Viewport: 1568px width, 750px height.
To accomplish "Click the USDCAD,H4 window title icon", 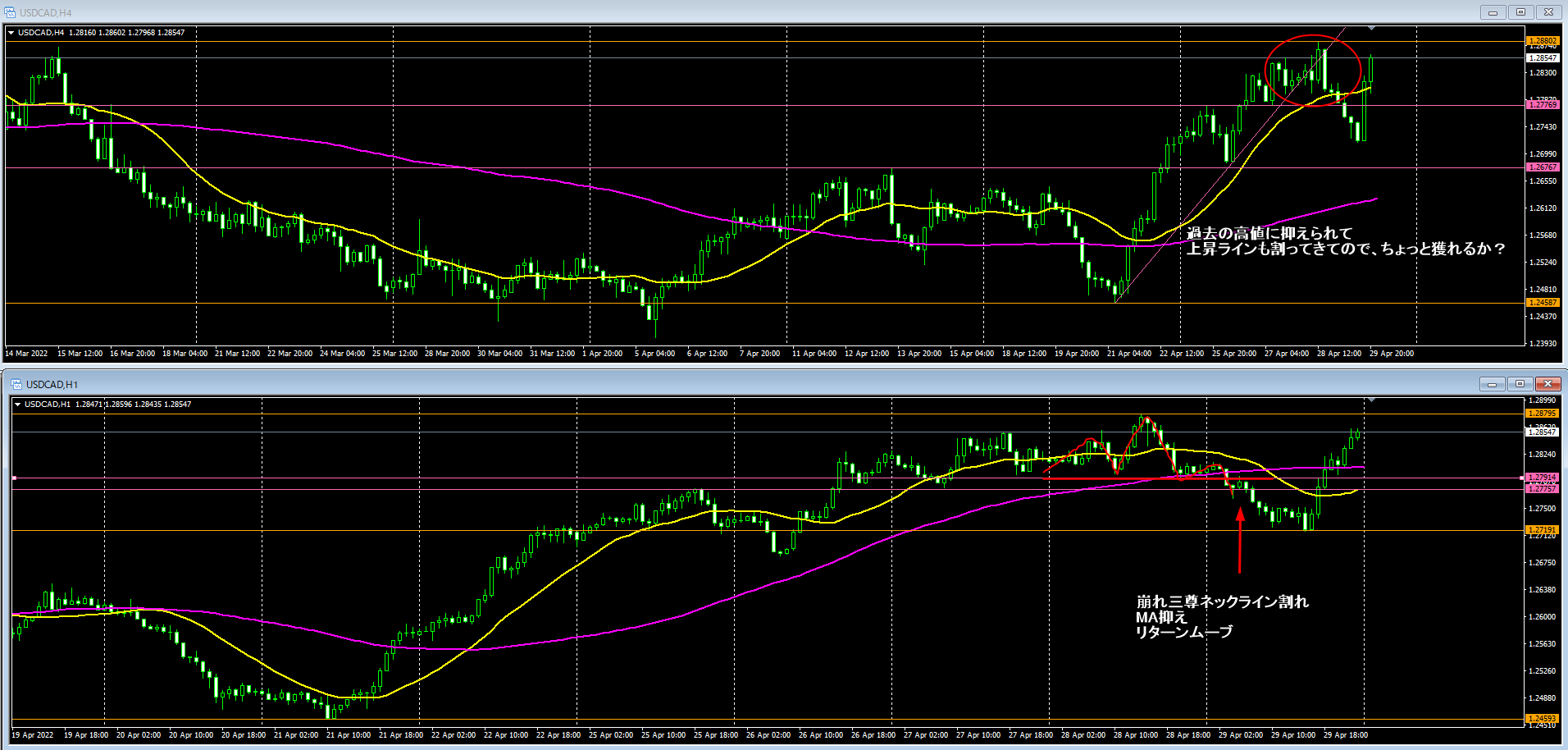I will [11, 12].
